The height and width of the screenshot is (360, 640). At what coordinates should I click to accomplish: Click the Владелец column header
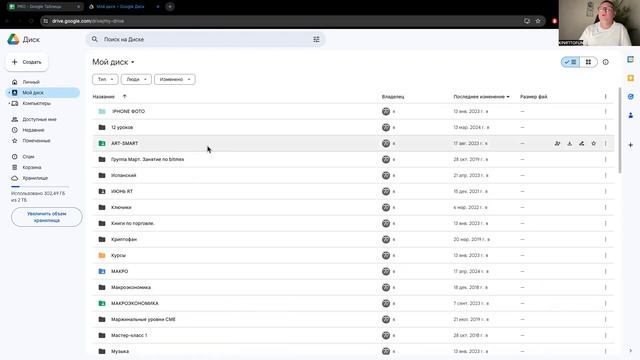pos(393,97)
